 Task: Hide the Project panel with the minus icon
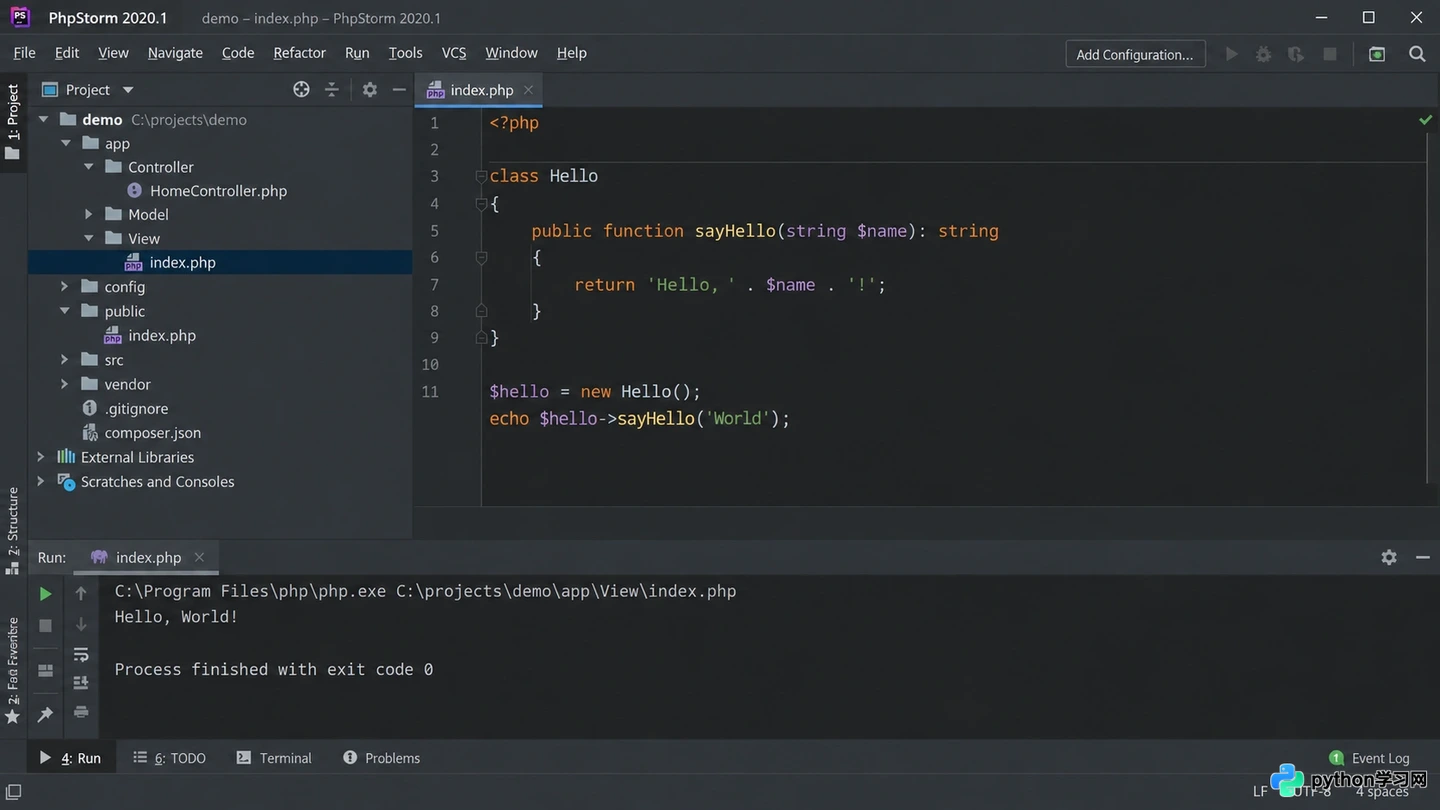(x=399, y=89)
